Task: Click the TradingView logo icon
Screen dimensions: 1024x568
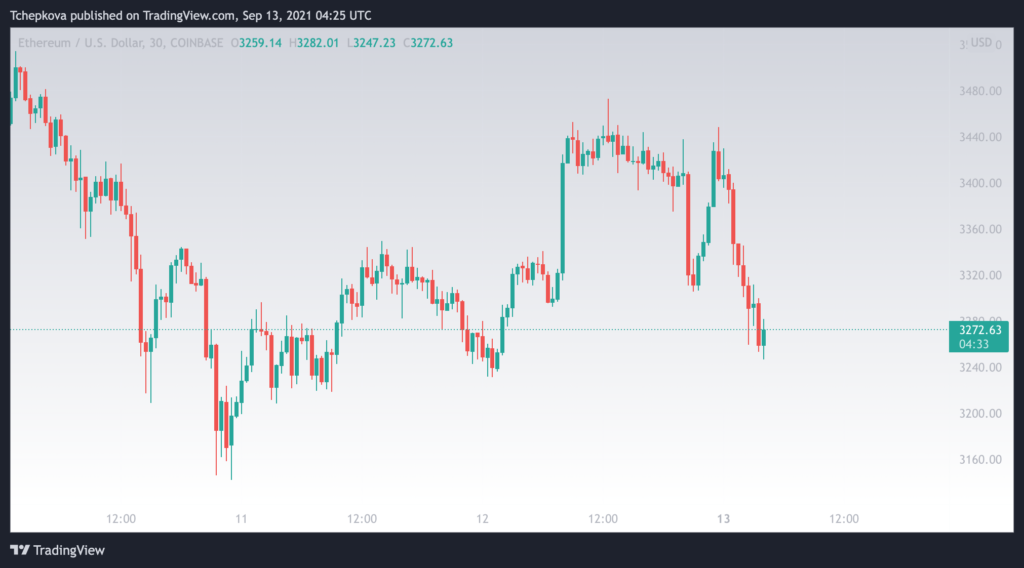Action: (20, 550)
